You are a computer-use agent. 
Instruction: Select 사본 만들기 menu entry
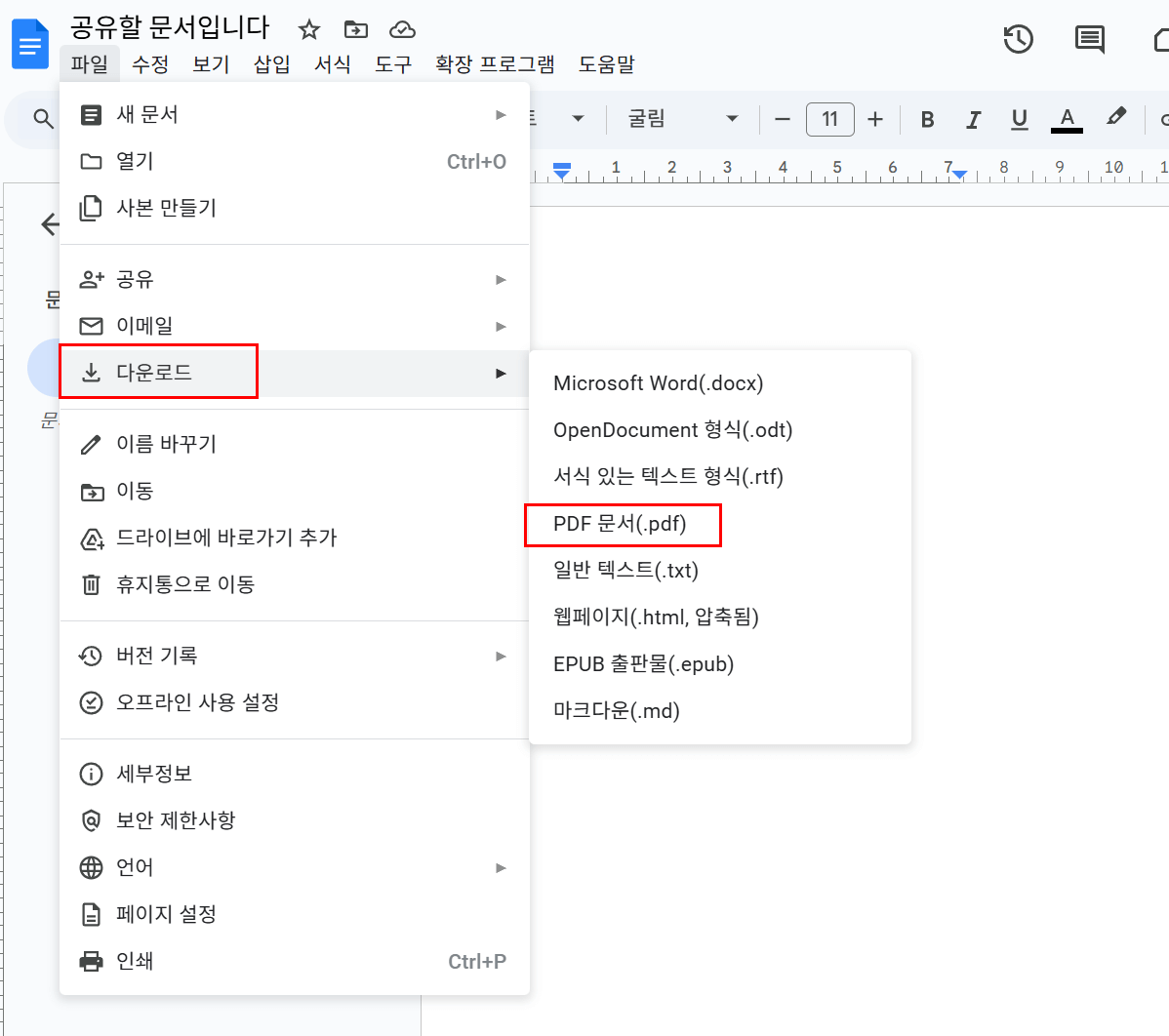tap(295, 208)
